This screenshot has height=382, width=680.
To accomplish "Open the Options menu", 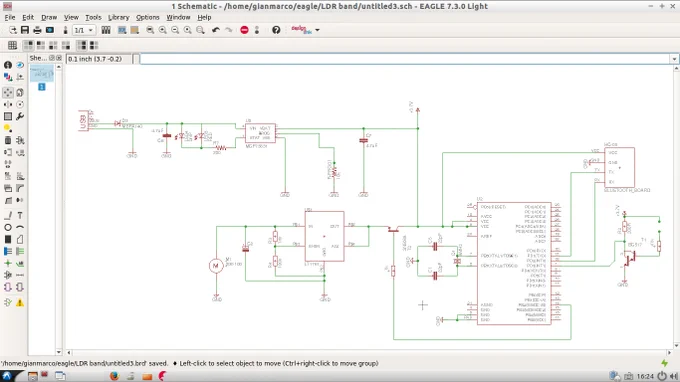I will (147, 17).
